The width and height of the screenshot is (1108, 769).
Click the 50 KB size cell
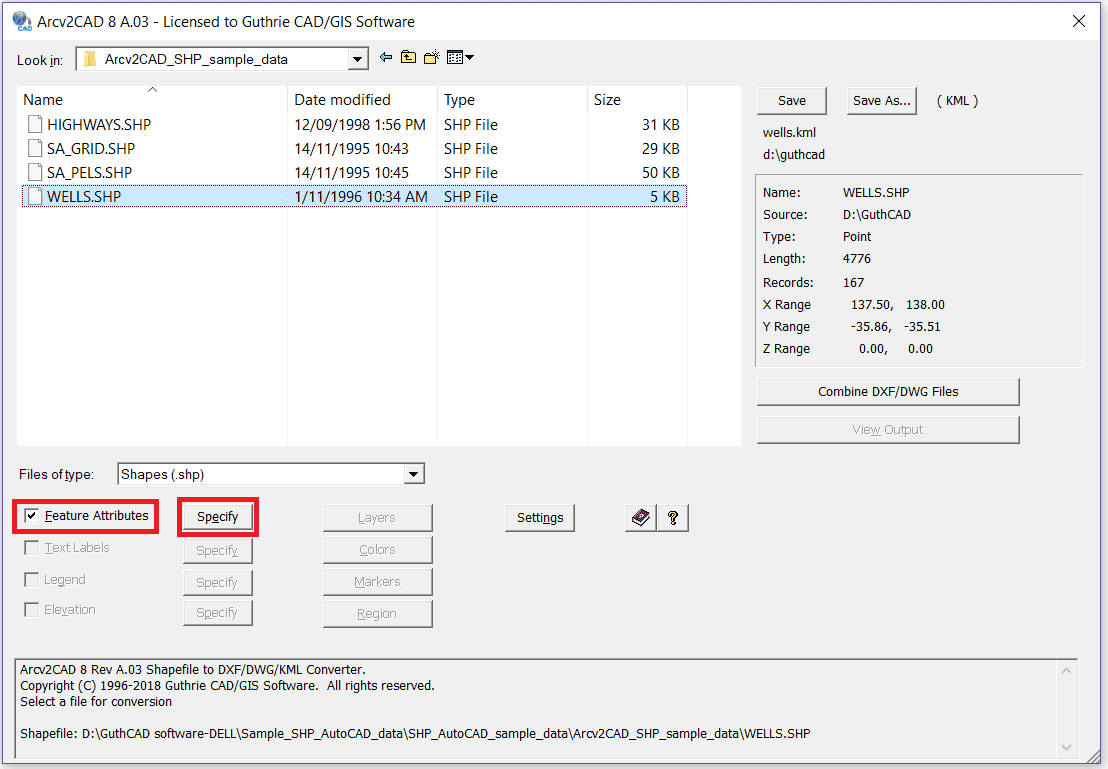[x=661, y=172]
